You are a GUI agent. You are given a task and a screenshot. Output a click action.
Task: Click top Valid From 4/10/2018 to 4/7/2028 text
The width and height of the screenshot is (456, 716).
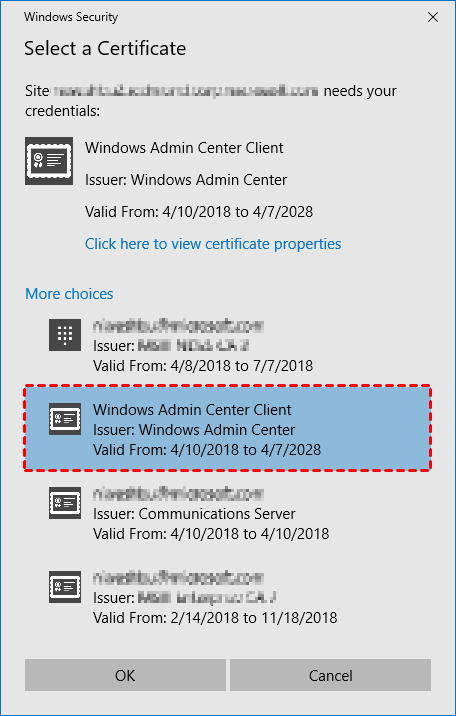tap(199, 212)
